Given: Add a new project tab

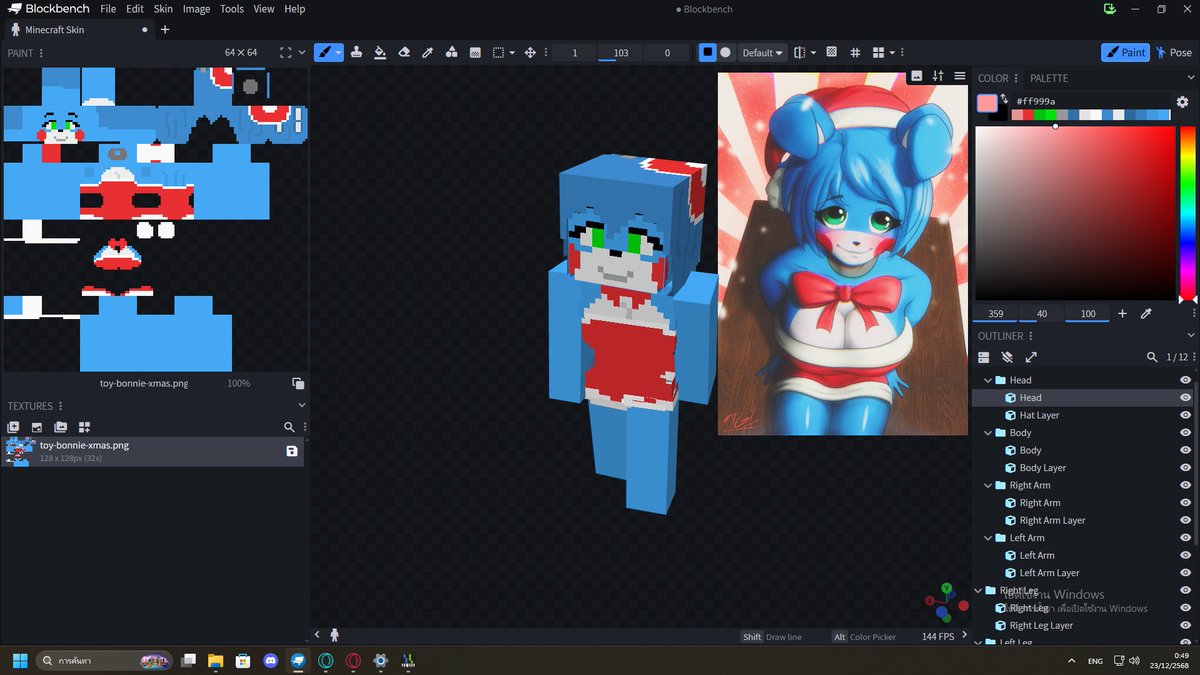Looking at the screenshot, I should tap(165, 29).
